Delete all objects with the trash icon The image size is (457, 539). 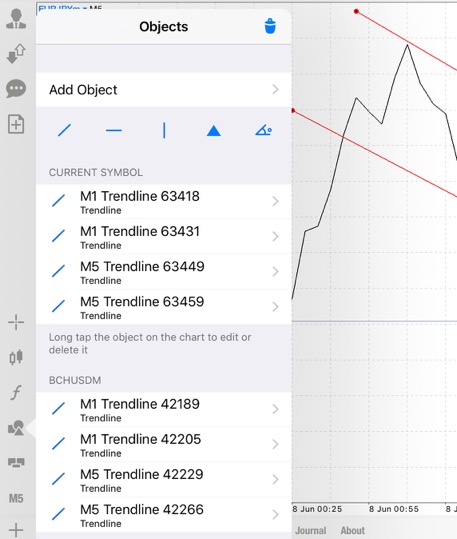270,26
